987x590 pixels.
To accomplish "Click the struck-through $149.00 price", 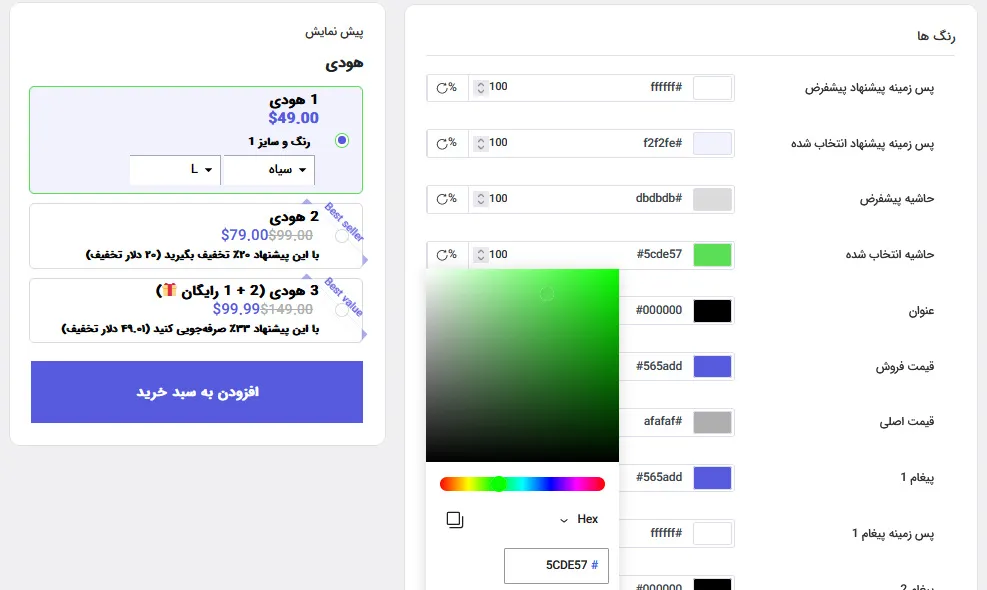I will [287, 309].
